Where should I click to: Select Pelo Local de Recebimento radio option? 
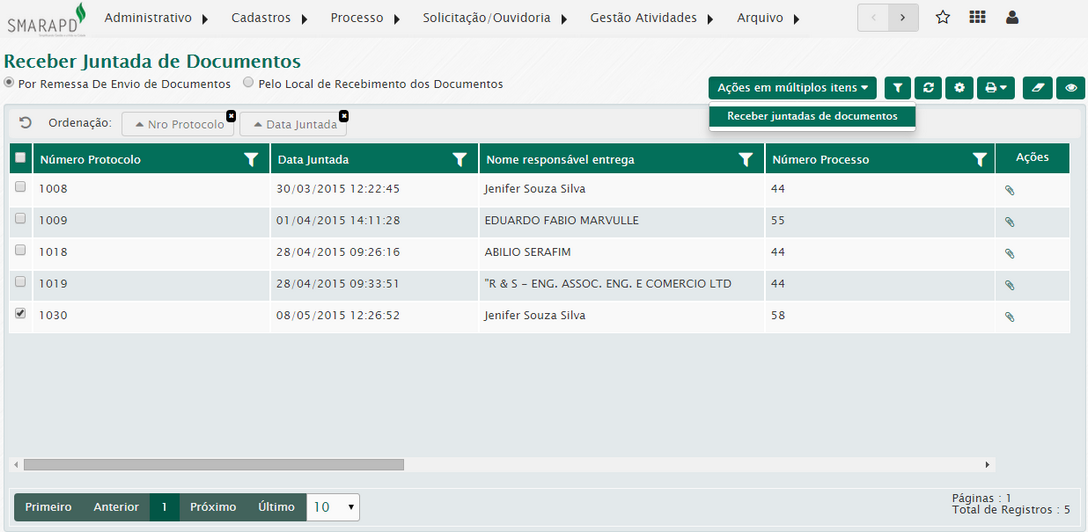pos(249,84)
